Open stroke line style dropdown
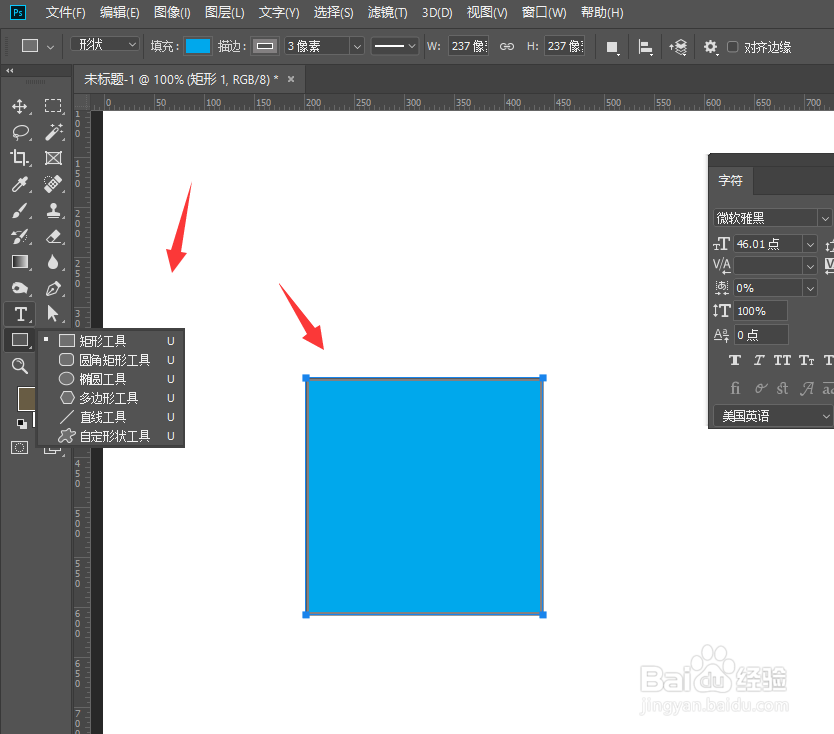Screen dimensions: 834x734 pos(395,46)
